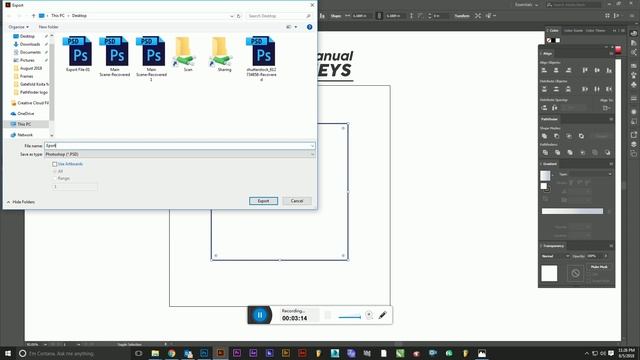Click Desktop in the address breadcrumb
The height and width of the screenshot is (360, 640).
(x=79, y=16)
